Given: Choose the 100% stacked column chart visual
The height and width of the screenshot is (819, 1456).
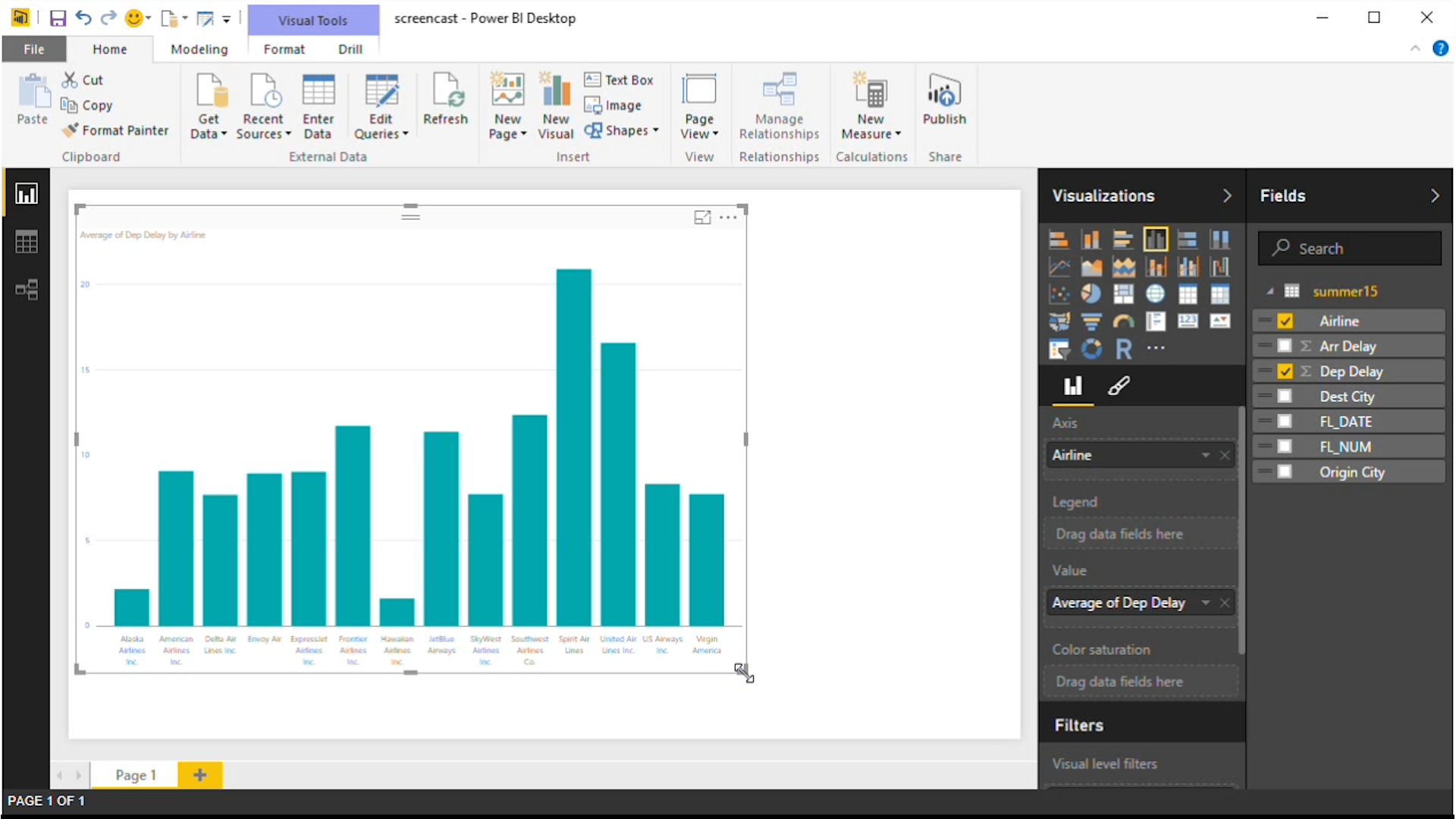Looking at the screenshot, I should [1220, 240].
